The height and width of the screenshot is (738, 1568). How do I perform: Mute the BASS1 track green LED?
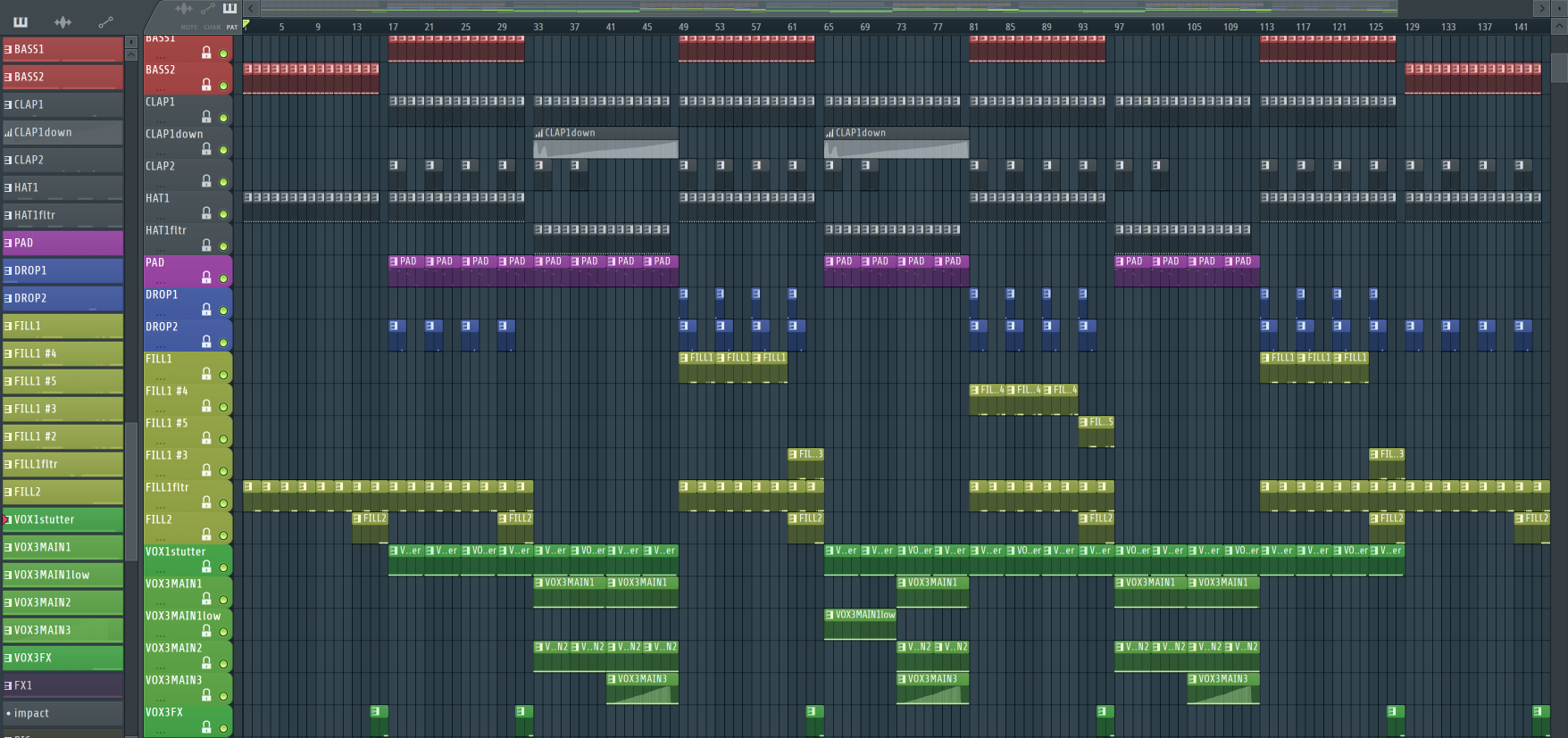[223, 54]
